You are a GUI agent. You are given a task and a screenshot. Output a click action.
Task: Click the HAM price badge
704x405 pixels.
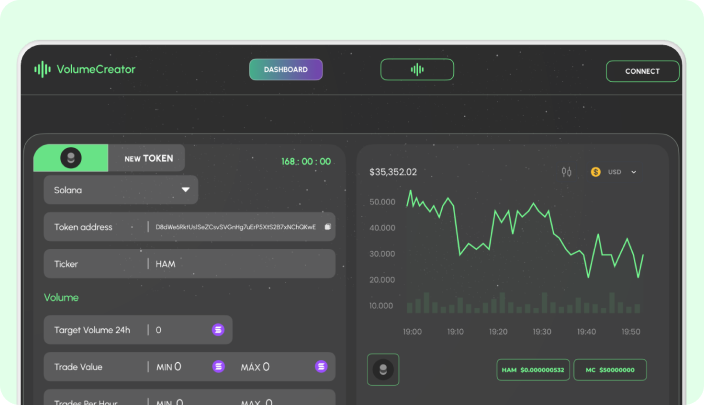click(x=533, y=370)
